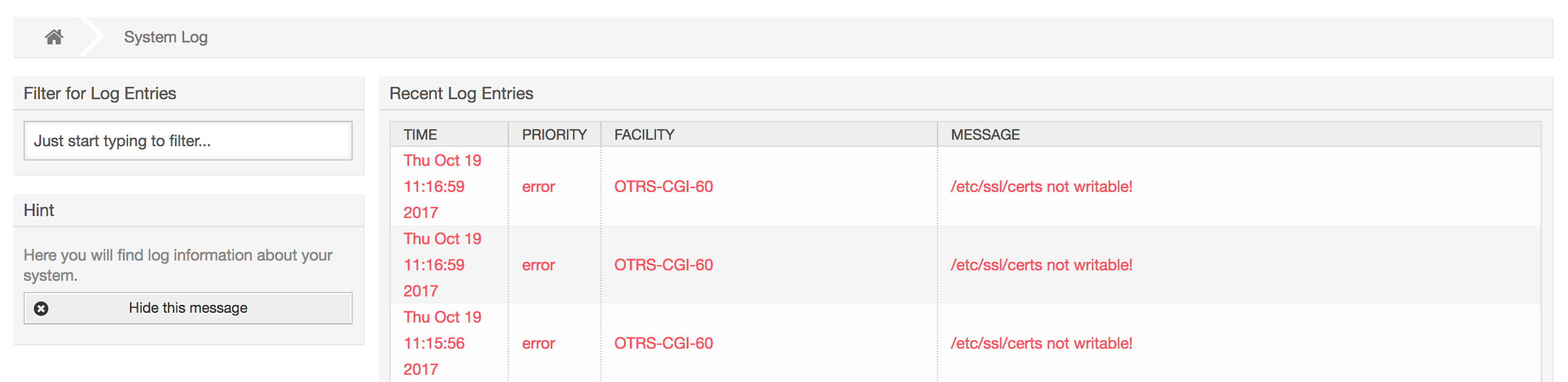Click the home icon in the breadcrumb
This screenshot has width=1568, height=382.
54,37
